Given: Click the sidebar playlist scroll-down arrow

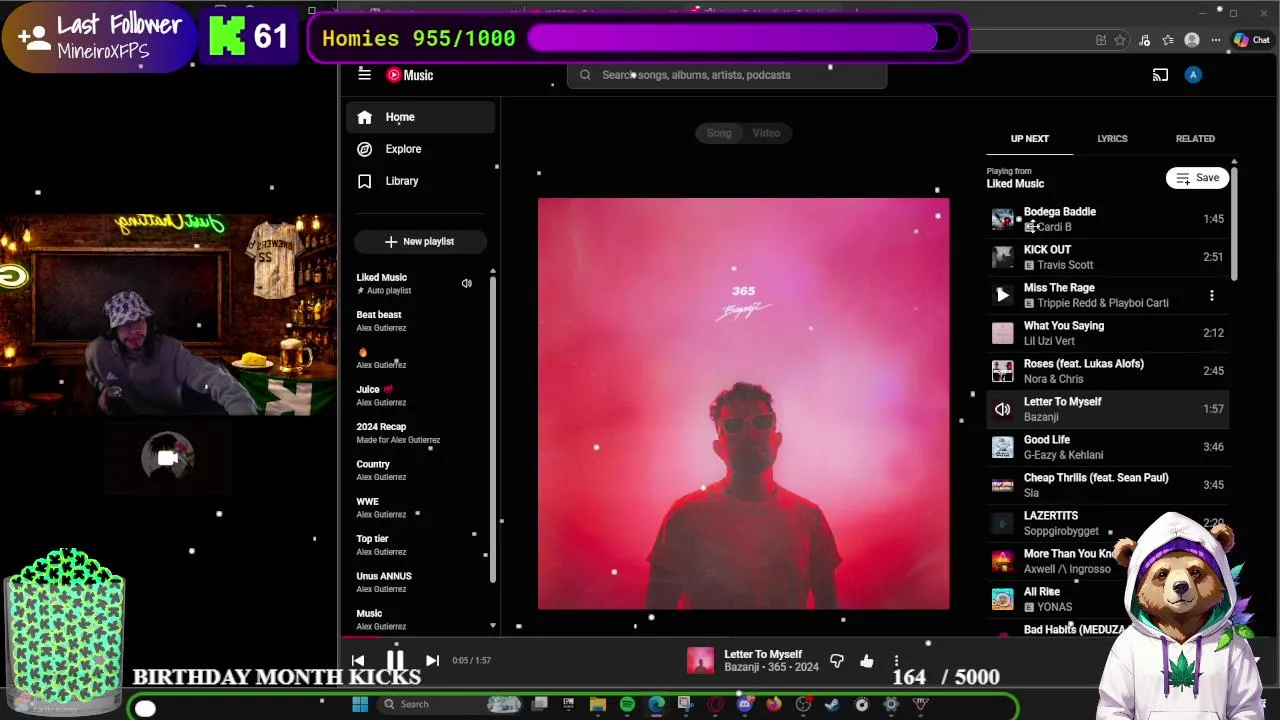Looking at the screenshot, I should click(x=492, y=625).
